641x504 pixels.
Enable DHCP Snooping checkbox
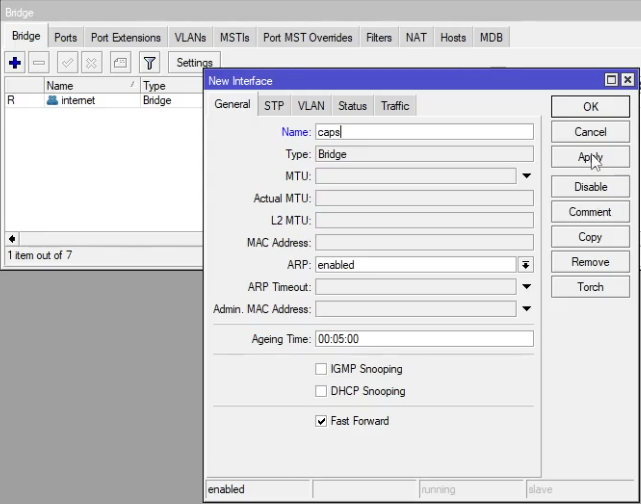[x=322, y=391]
